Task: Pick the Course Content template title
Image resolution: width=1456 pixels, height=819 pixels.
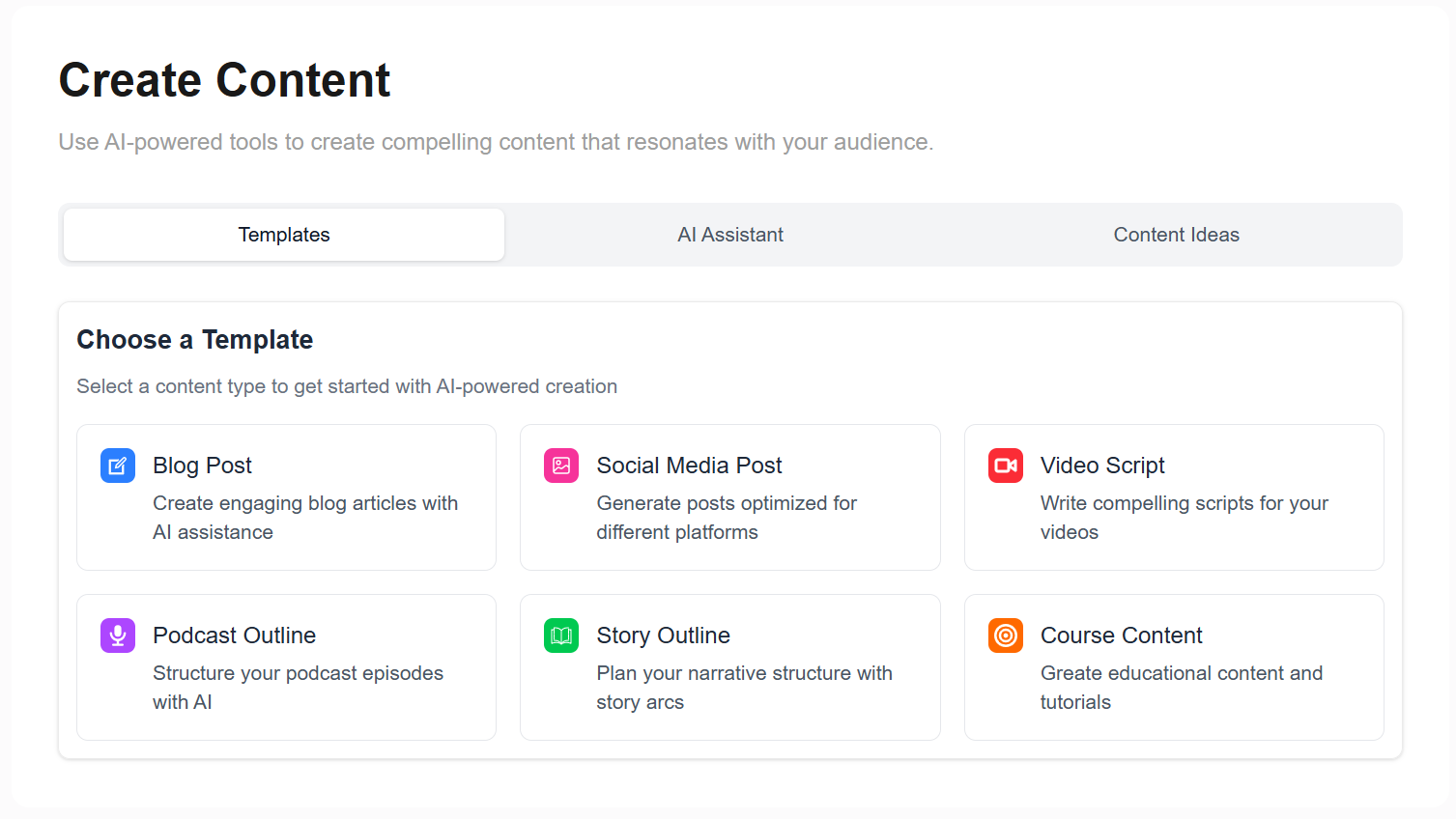Action: click(x=1121, y=635)
